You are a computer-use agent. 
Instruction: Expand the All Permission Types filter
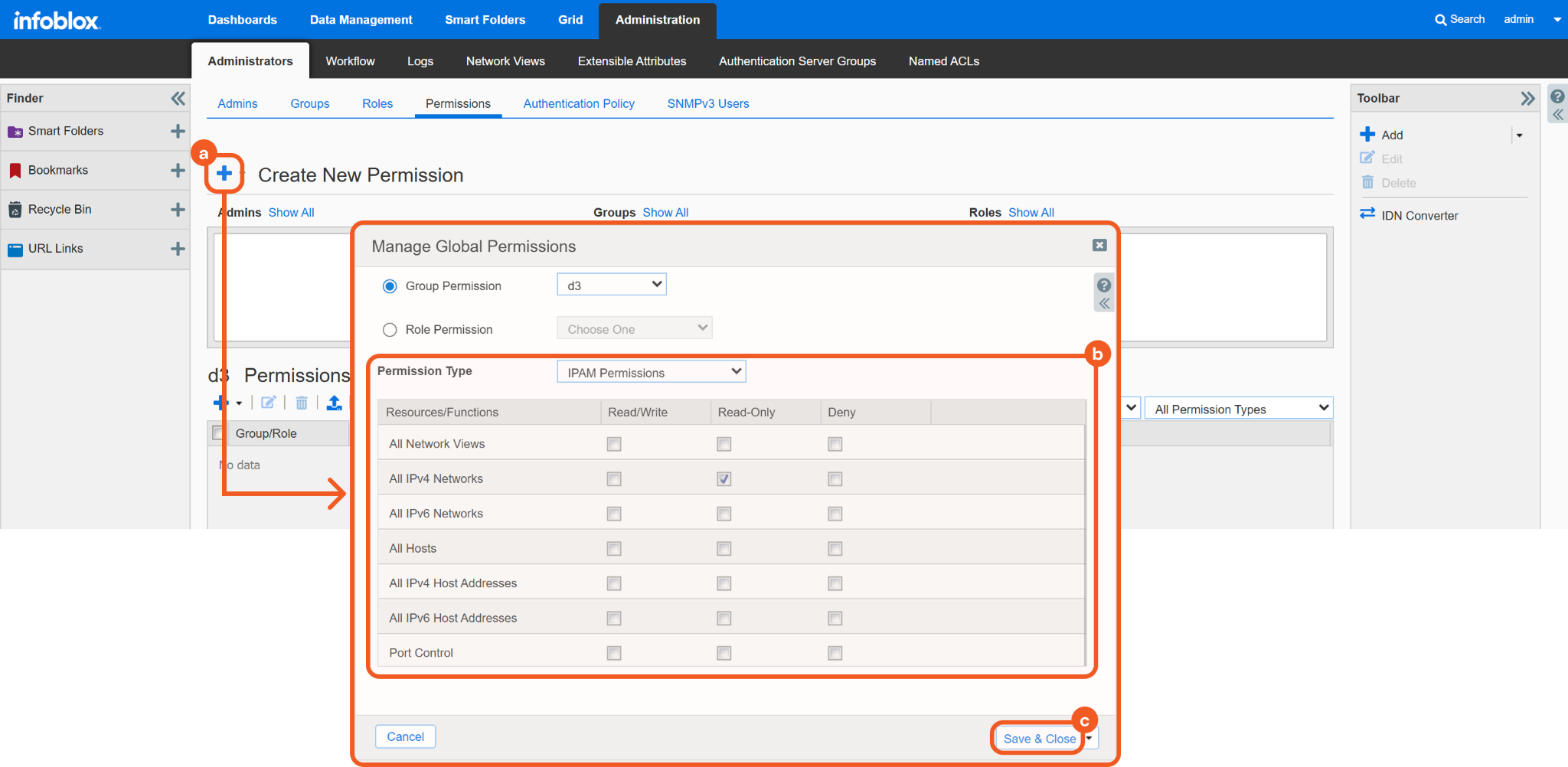point(1239,409)
